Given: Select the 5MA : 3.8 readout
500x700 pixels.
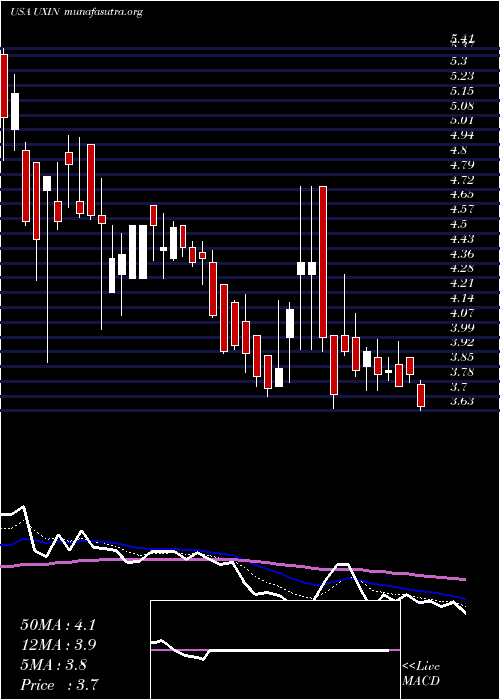Looking at the screenshot, I should click(x=55, y=665).
